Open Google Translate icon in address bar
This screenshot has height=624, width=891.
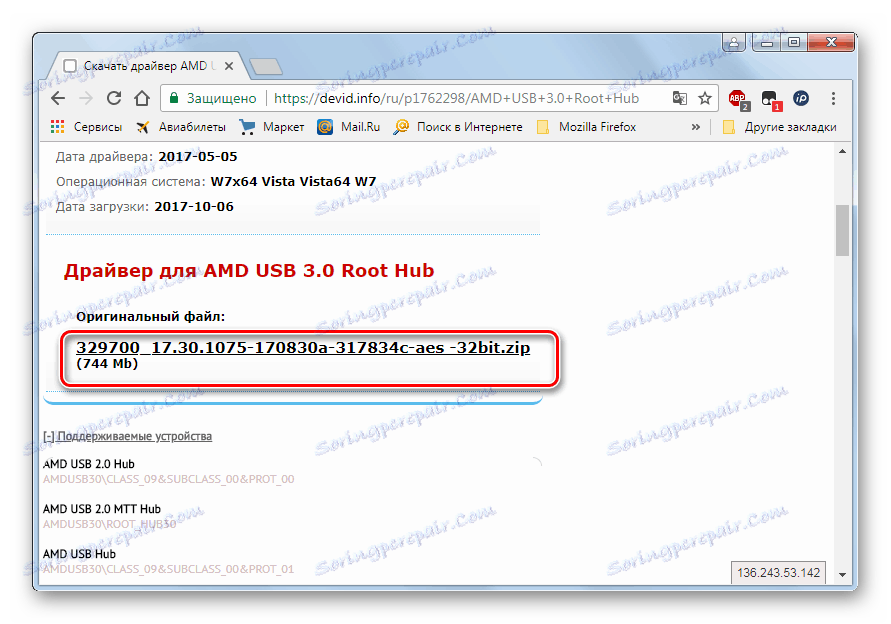click(681, 98)
